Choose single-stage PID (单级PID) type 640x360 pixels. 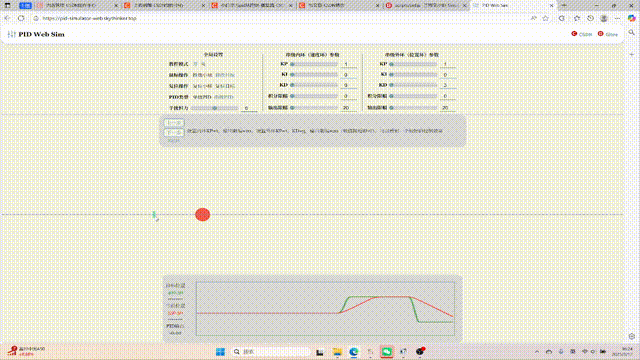pyautogui.click(x=202, y=97)
